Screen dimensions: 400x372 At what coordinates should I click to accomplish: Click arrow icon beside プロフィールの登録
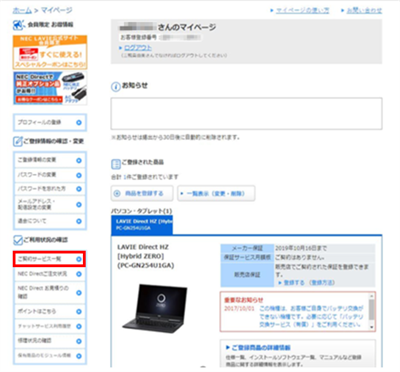pos(79,122)
